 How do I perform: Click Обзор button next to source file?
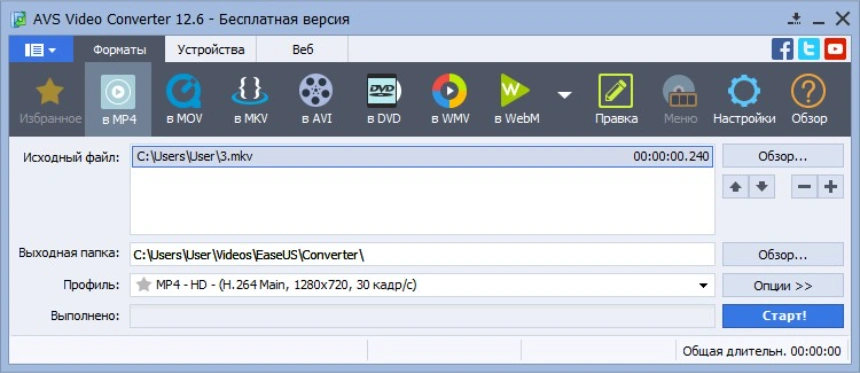coord(783,156)
